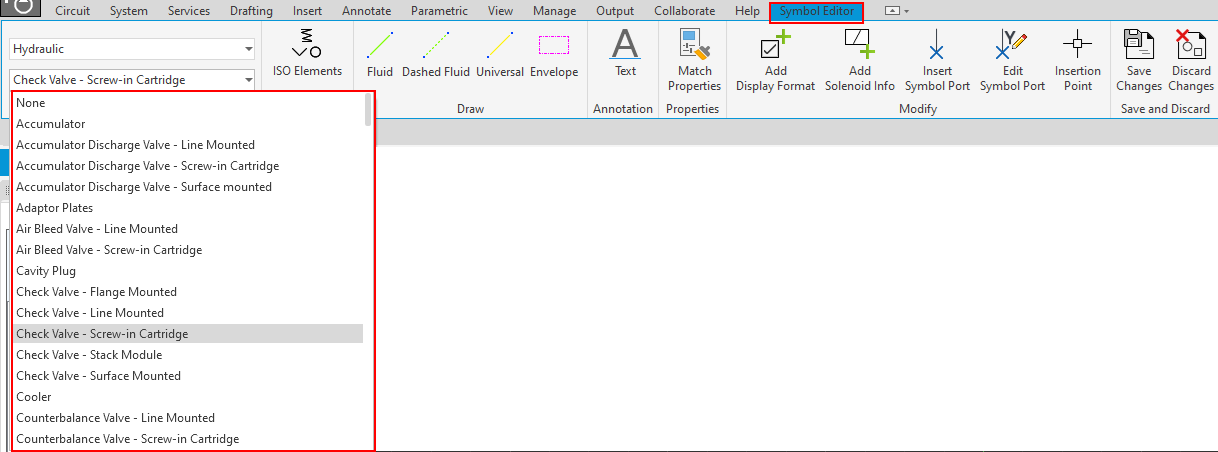Select Accumulator Discharge Valve - Line Mounted
This screenshot has height=452, width=1218.
tap(188, 145)
